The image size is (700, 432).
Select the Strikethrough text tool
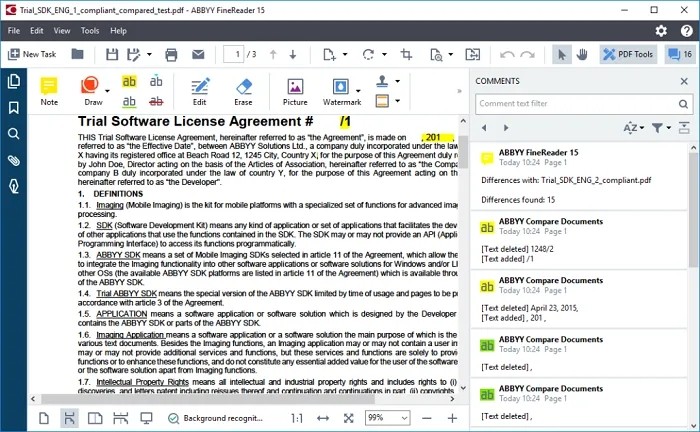click(156, 101)
